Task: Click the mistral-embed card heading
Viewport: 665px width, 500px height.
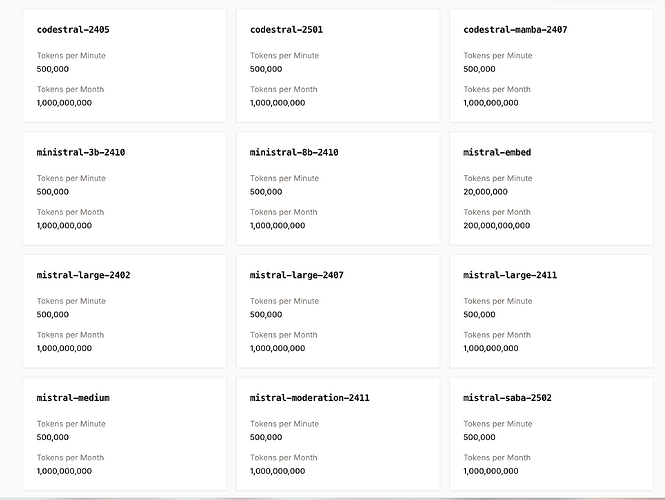Action: click(497, 152)
